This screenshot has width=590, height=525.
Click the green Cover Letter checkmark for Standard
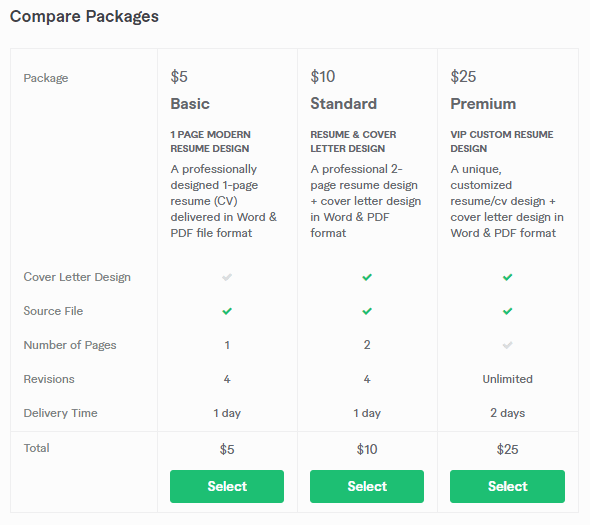367,277
